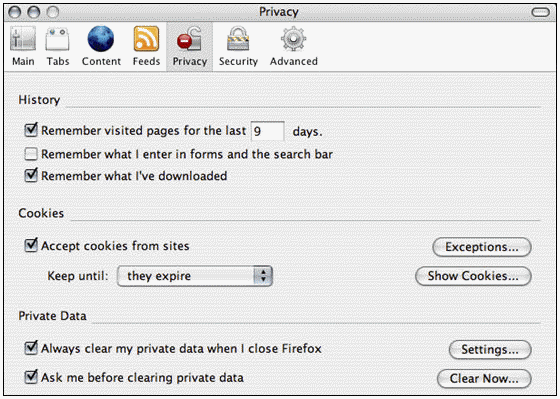Open cookie Exceptions dialog
The height and width of the screenshot is (399, 560).
(482, 247)
